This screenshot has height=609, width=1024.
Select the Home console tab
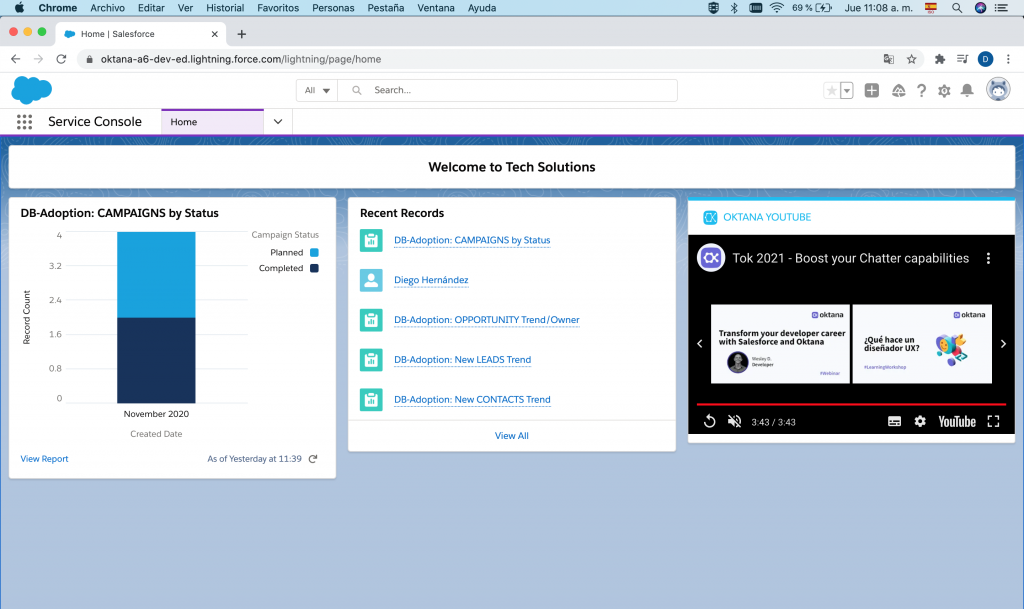click(x=212, y=122)
